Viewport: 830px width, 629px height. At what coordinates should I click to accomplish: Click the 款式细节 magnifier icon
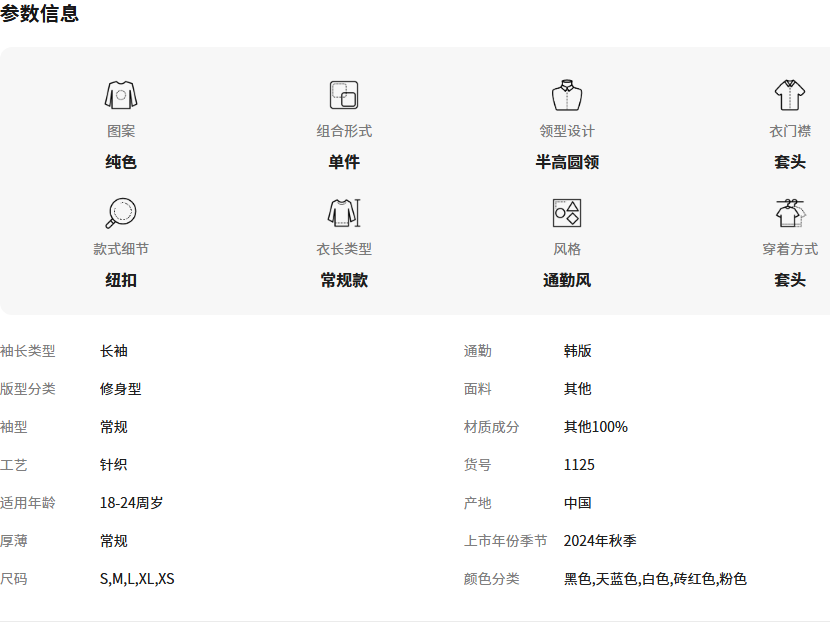click(x=121, y=213)
